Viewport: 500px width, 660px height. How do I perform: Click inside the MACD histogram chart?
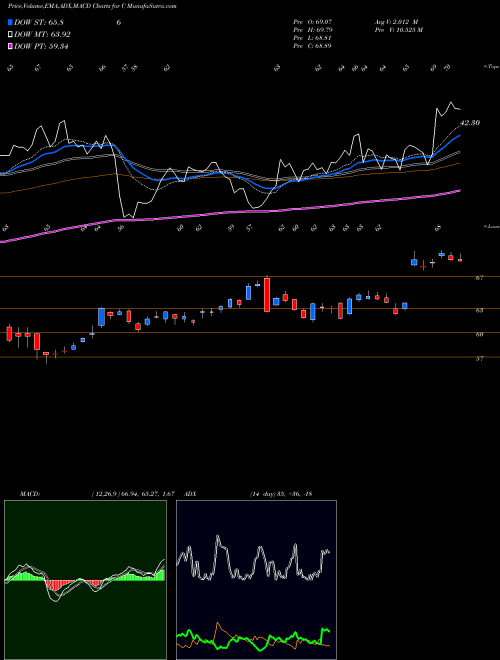pyautogui.click(x=85, y=580)
